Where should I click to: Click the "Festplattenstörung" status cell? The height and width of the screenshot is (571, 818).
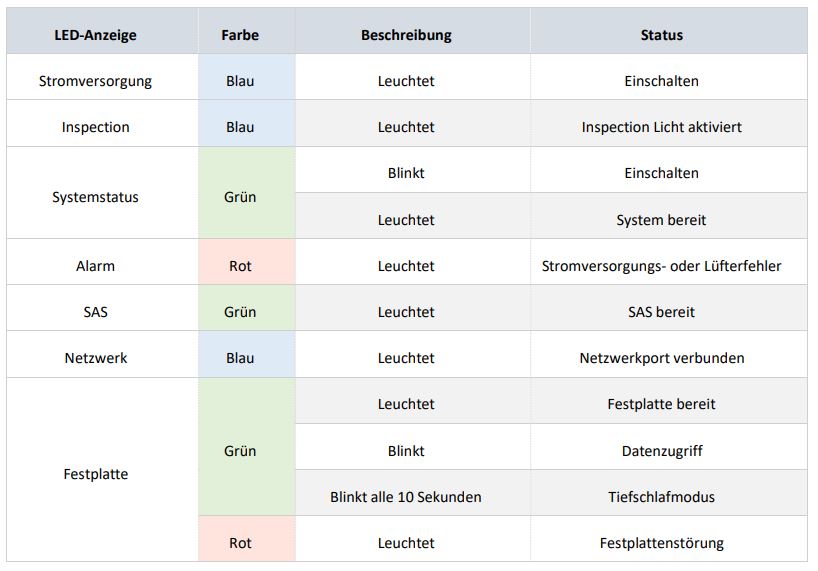point(661,543)
